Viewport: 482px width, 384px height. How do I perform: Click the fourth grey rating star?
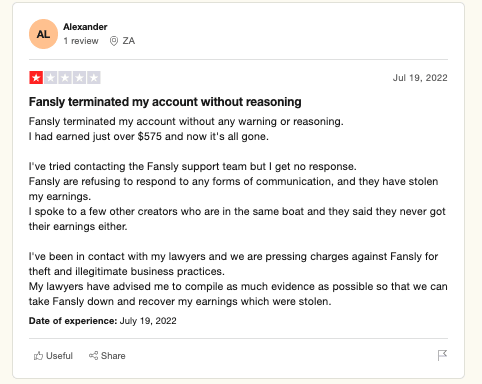click(79, 78)
